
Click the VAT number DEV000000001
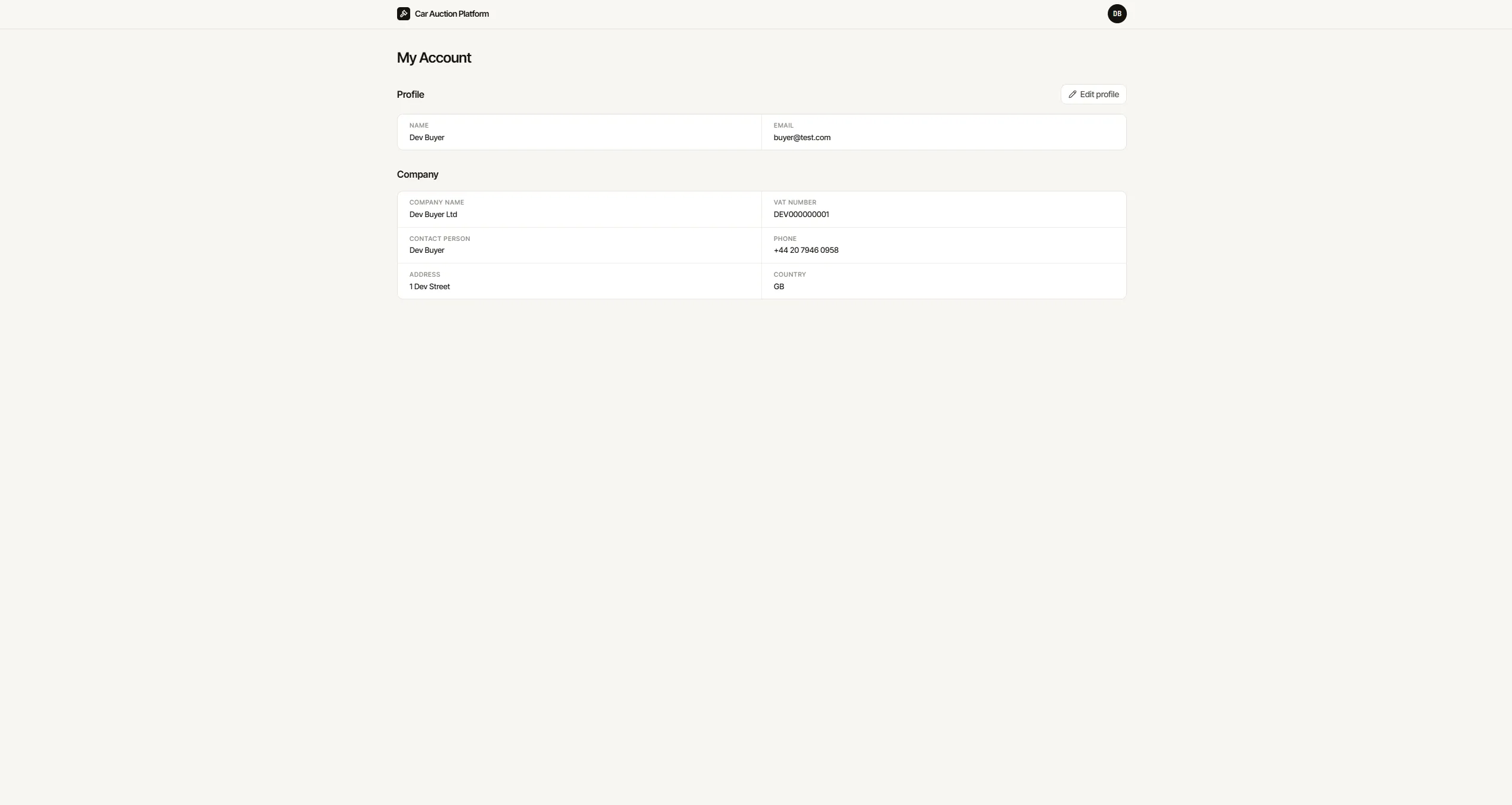point(801,215)
